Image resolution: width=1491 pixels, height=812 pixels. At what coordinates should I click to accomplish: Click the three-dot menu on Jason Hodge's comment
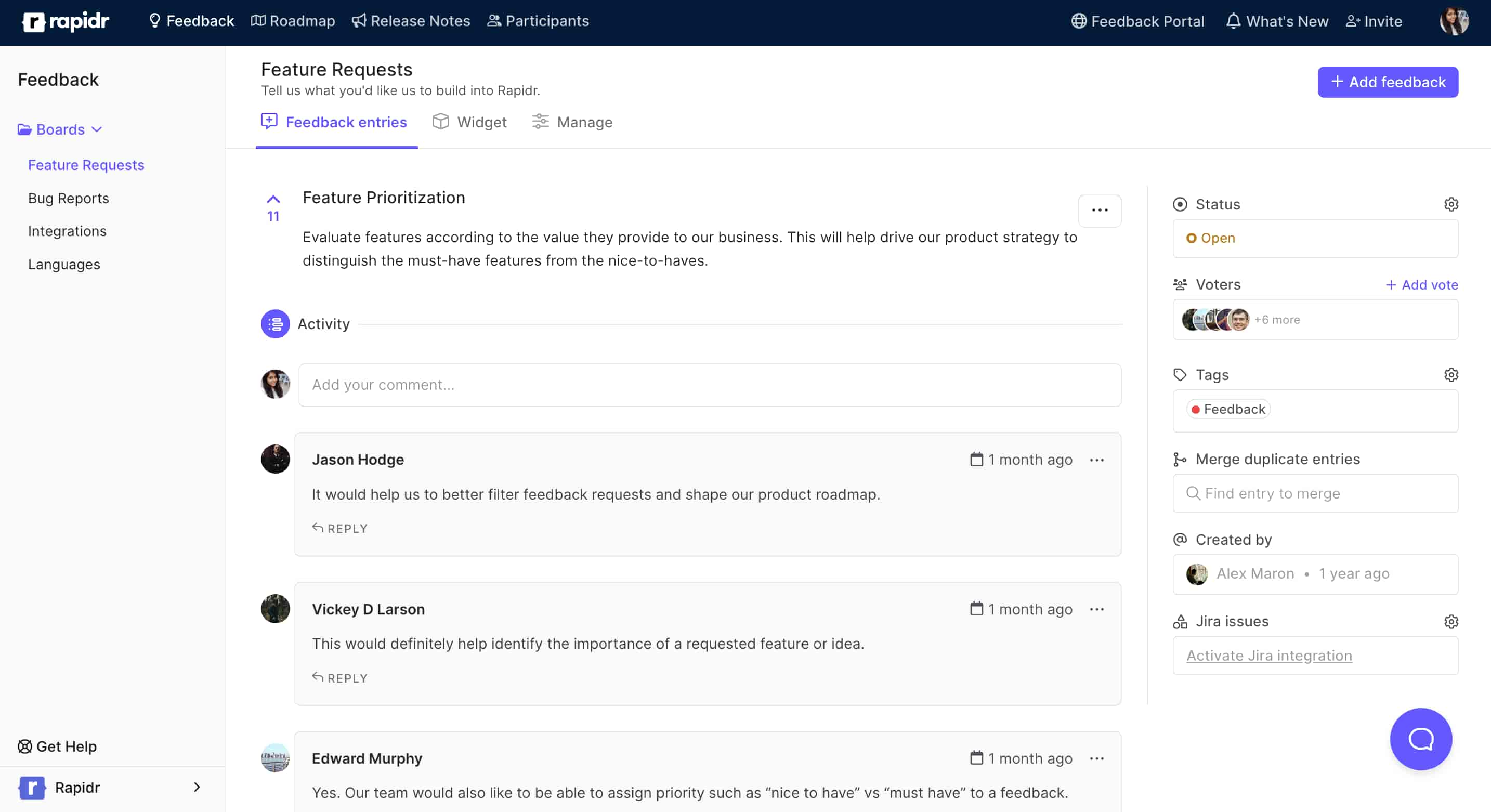pos(1097,460)
